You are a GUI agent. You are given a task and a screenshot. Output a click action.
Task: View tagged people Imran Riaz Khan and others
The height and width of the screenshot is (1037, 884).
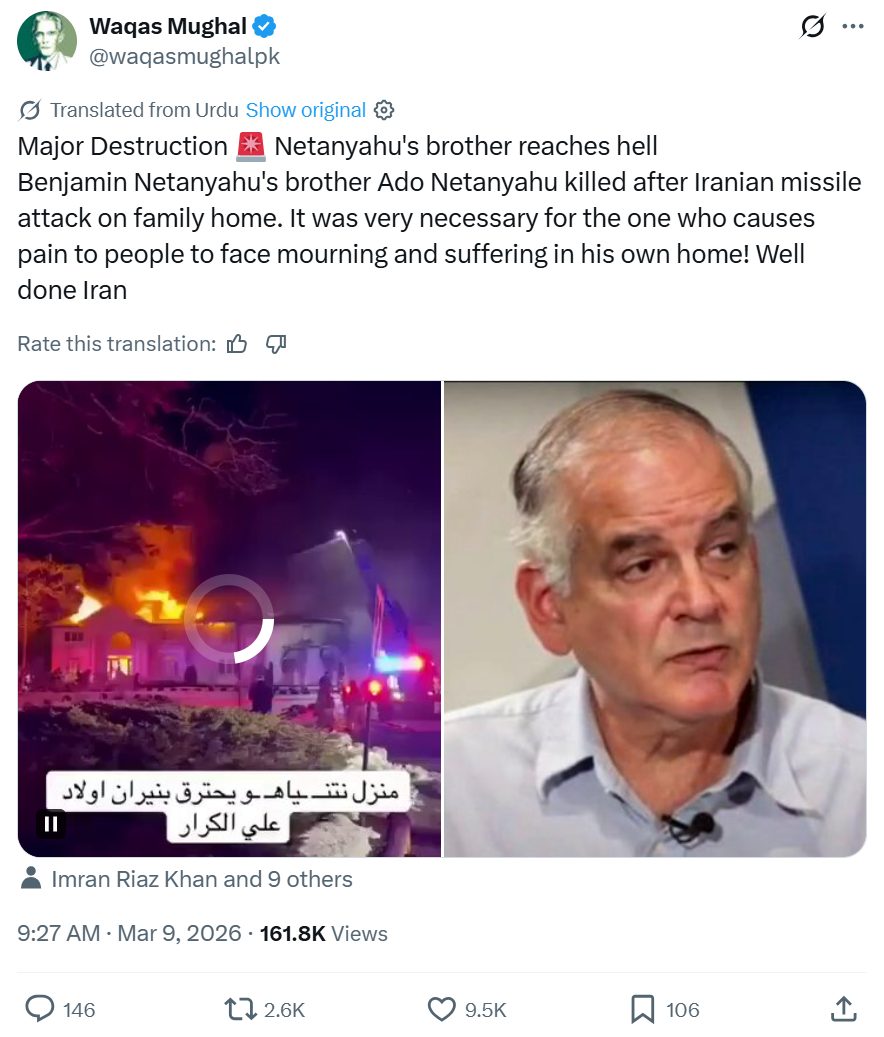(202, 879)
